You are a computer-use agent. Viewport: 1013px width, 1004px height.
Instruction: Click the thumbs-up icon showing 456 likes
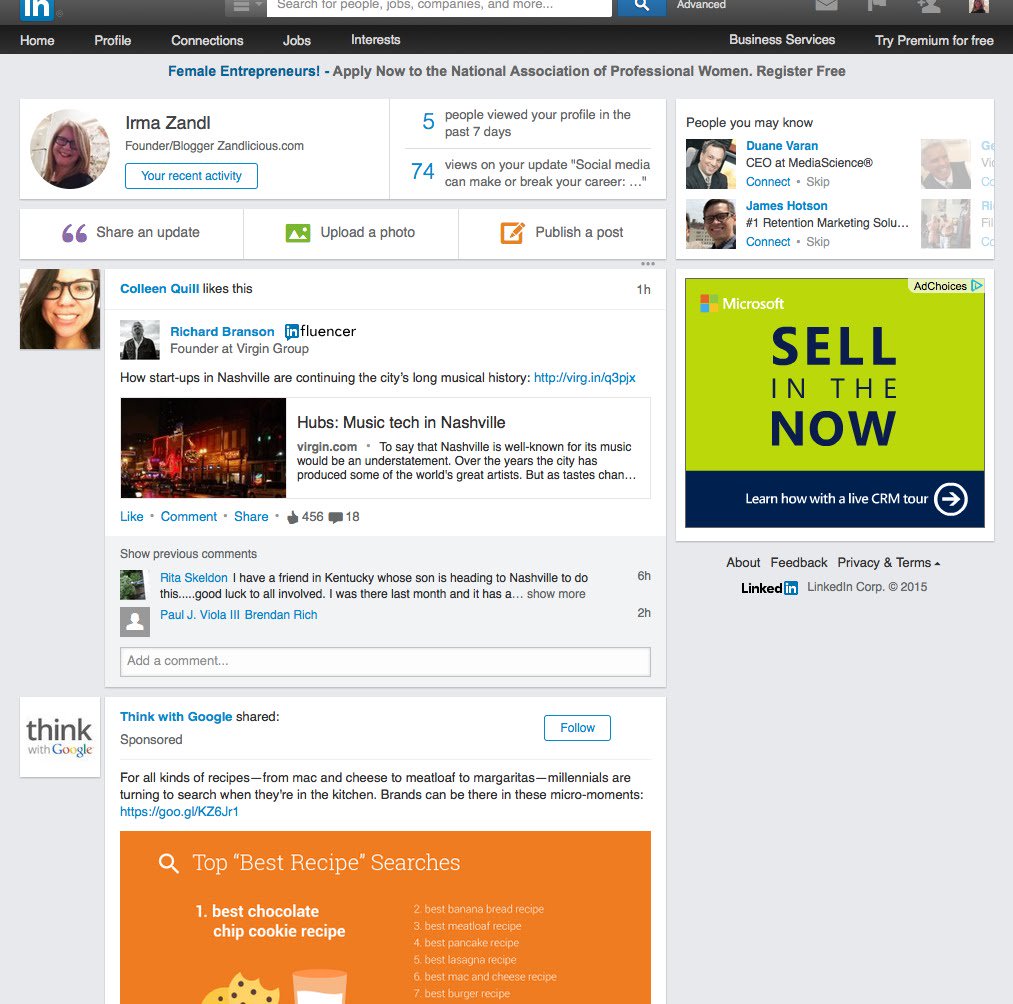293,517
